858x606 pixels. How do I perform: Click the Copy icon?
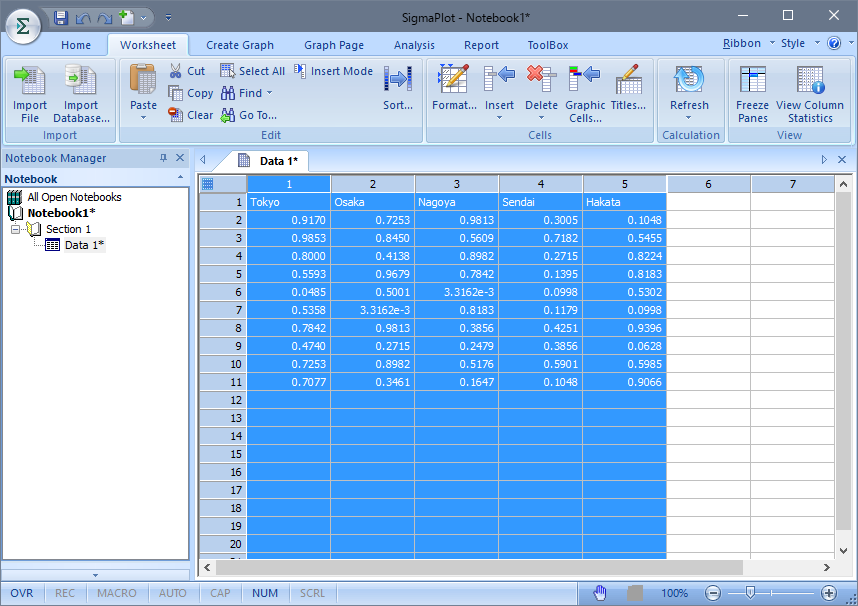(176, 93)
